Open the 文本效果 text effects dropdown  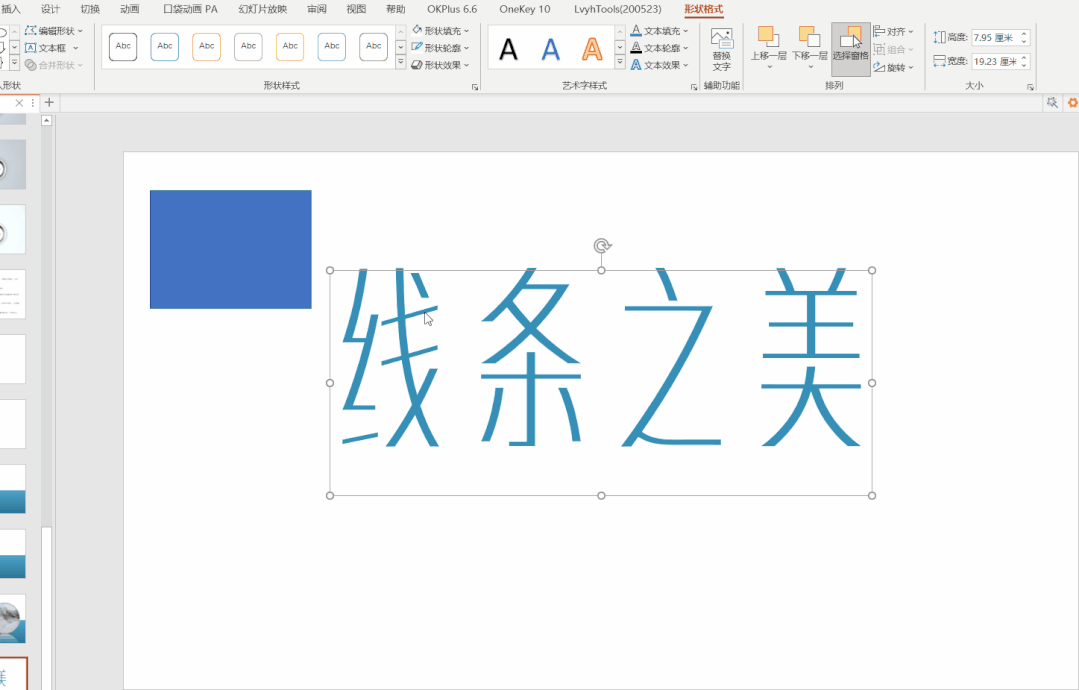(x=660, y=65)
